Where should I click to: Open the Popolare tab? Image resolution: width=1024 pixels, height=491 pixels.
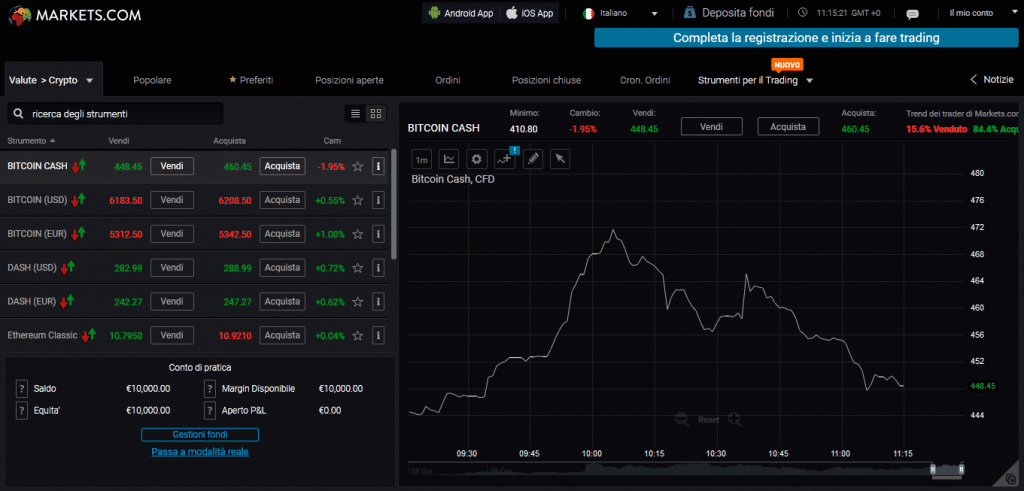(152, 80)
